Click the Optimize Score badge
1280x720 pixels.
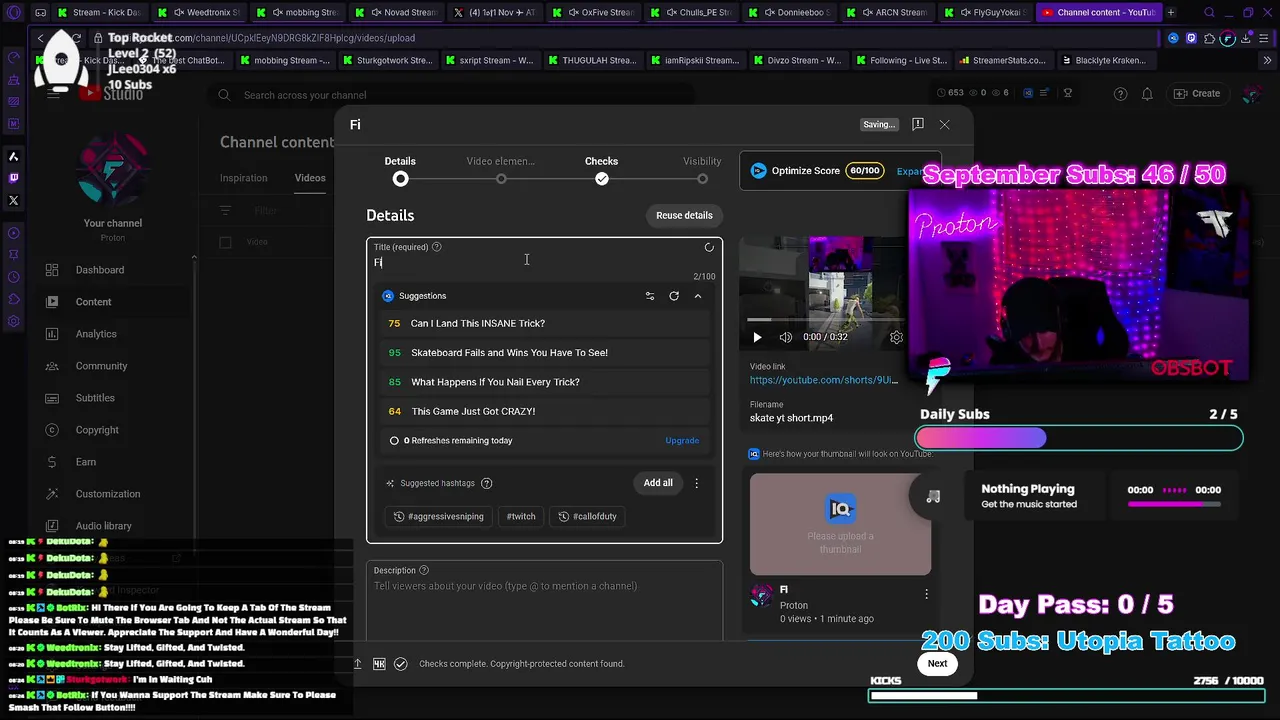[x=865, y=171]
